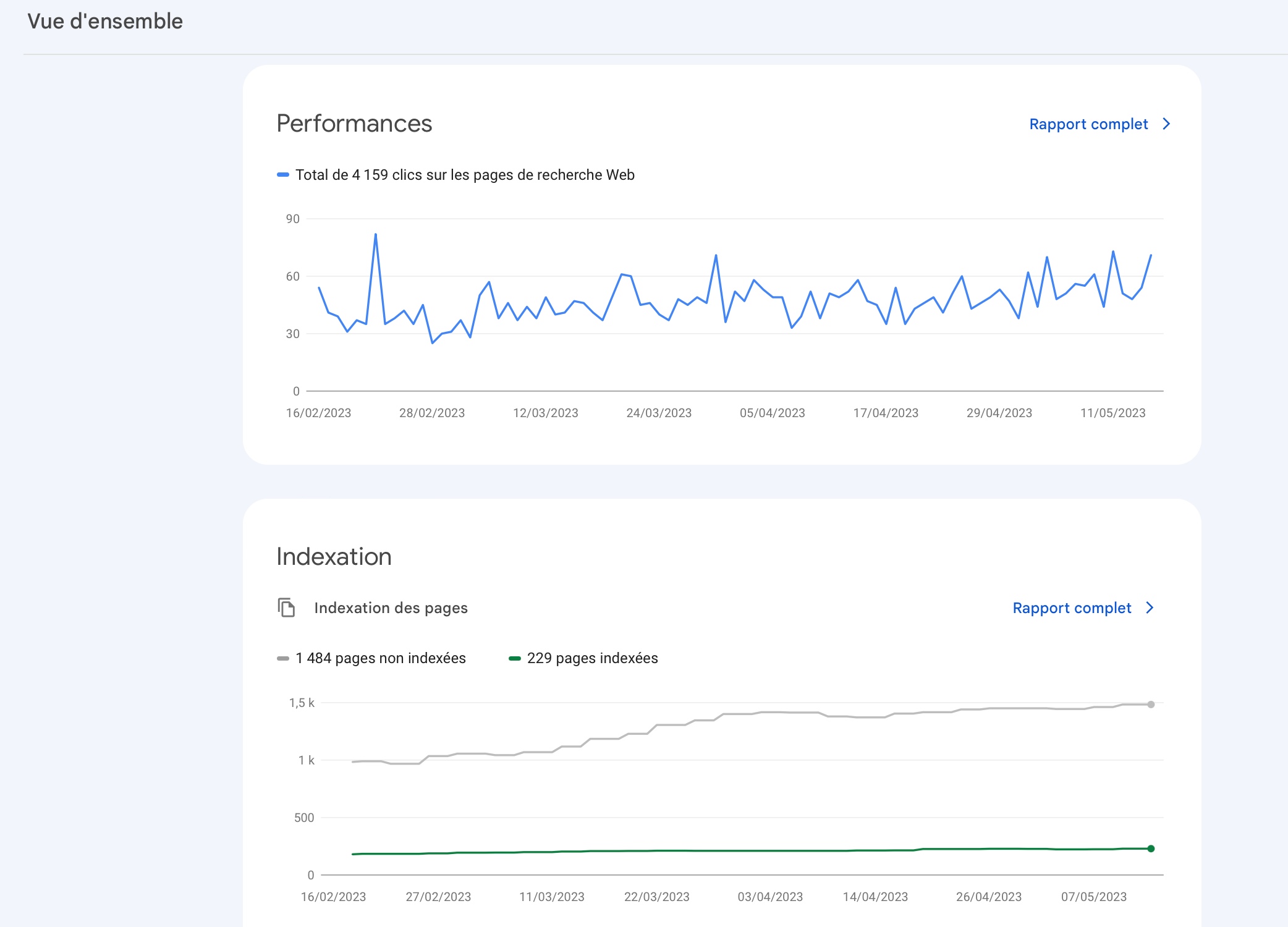1288x927 pixels.
Task: Open Indexation des pages Rapport complet link
Action: (x=1072, y=608)
